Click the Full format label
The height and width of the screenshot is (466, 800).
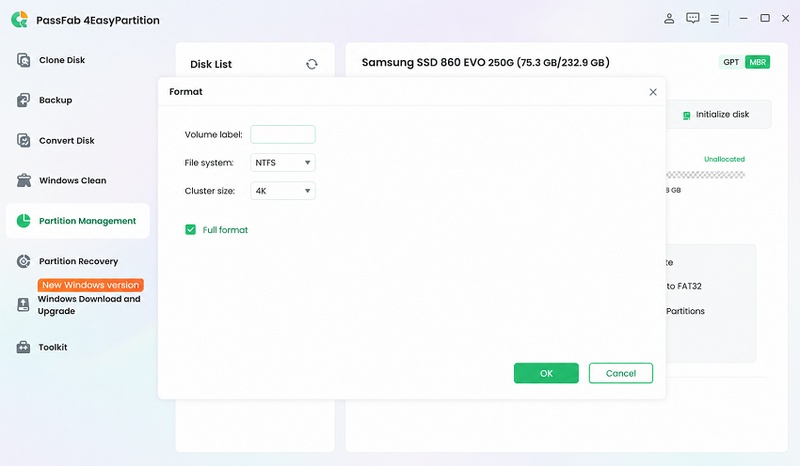pyautogui.click(x=225, y=230)
